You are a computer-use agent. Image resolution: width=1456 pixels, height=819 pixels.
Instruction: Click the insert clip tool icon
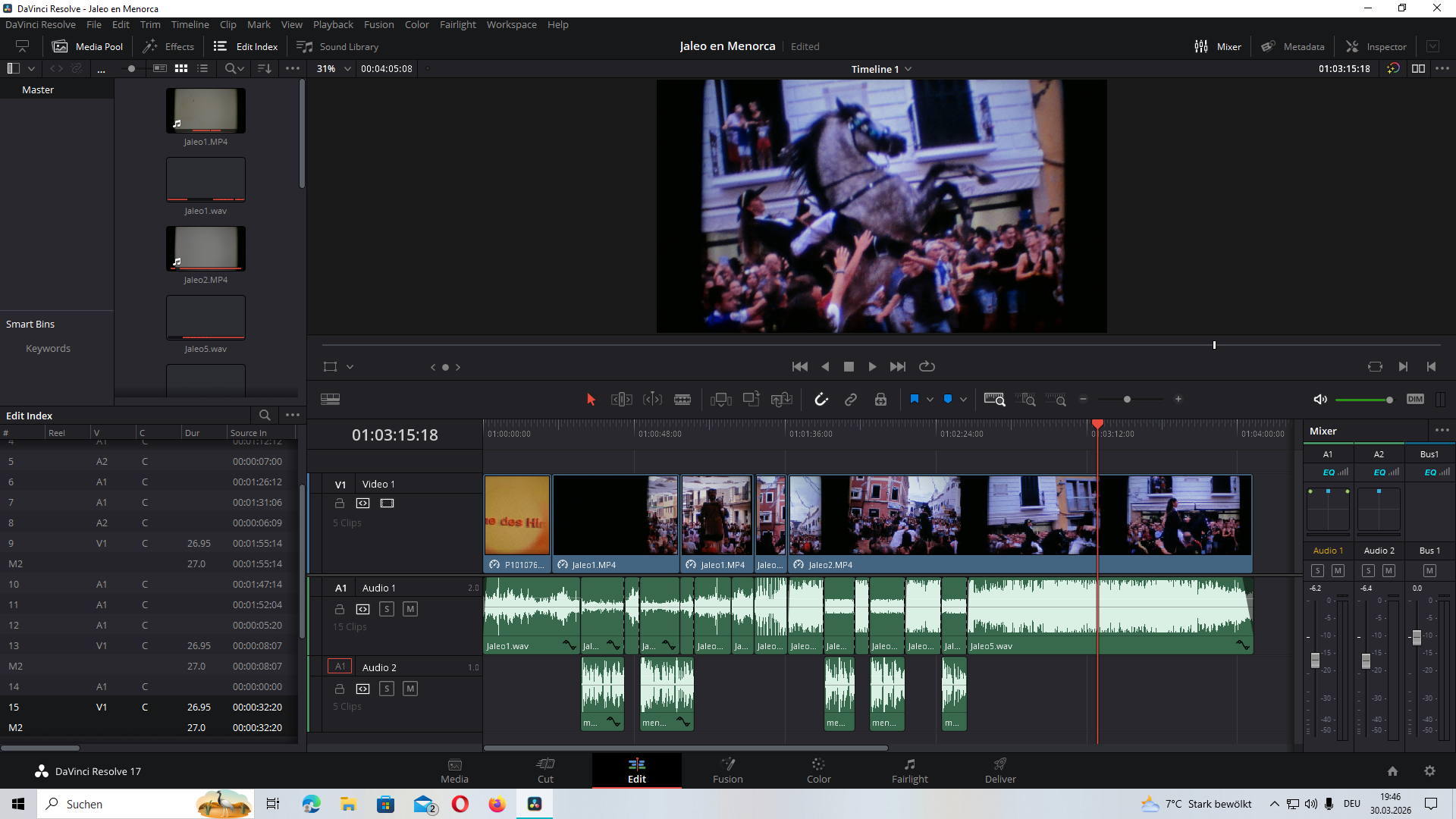[720, 400]
